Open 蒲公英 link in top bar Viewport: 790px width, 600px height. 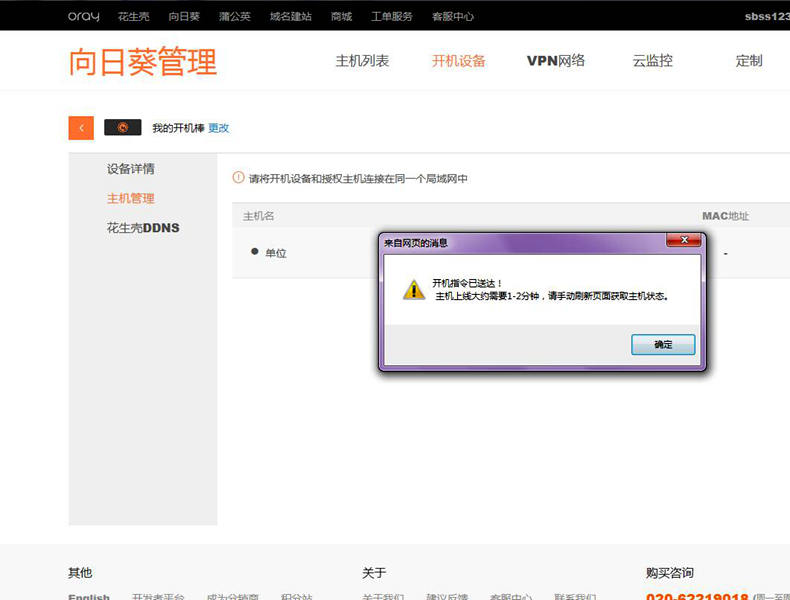pyautogui.click(x=235, y=17)
